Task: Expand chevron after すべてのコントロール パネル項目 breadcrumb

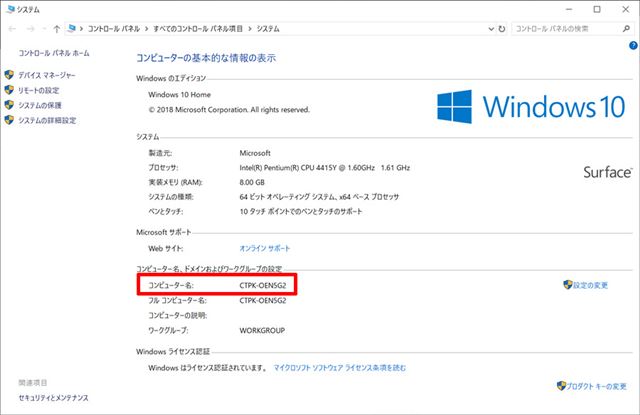Action: tap(249, 29)
